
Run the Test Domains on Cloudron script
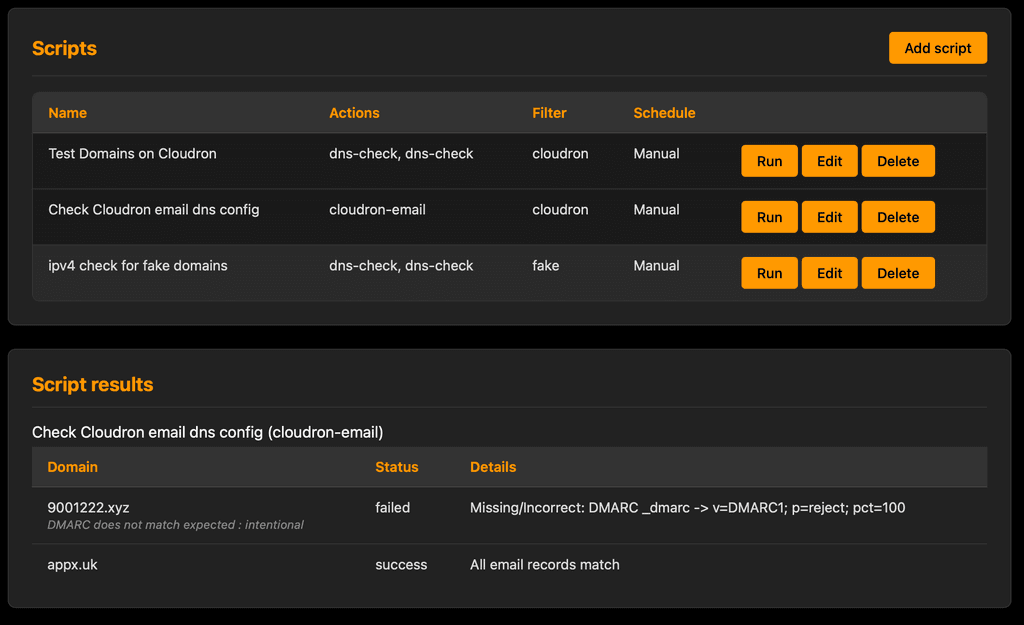click(x=769, y=160)
